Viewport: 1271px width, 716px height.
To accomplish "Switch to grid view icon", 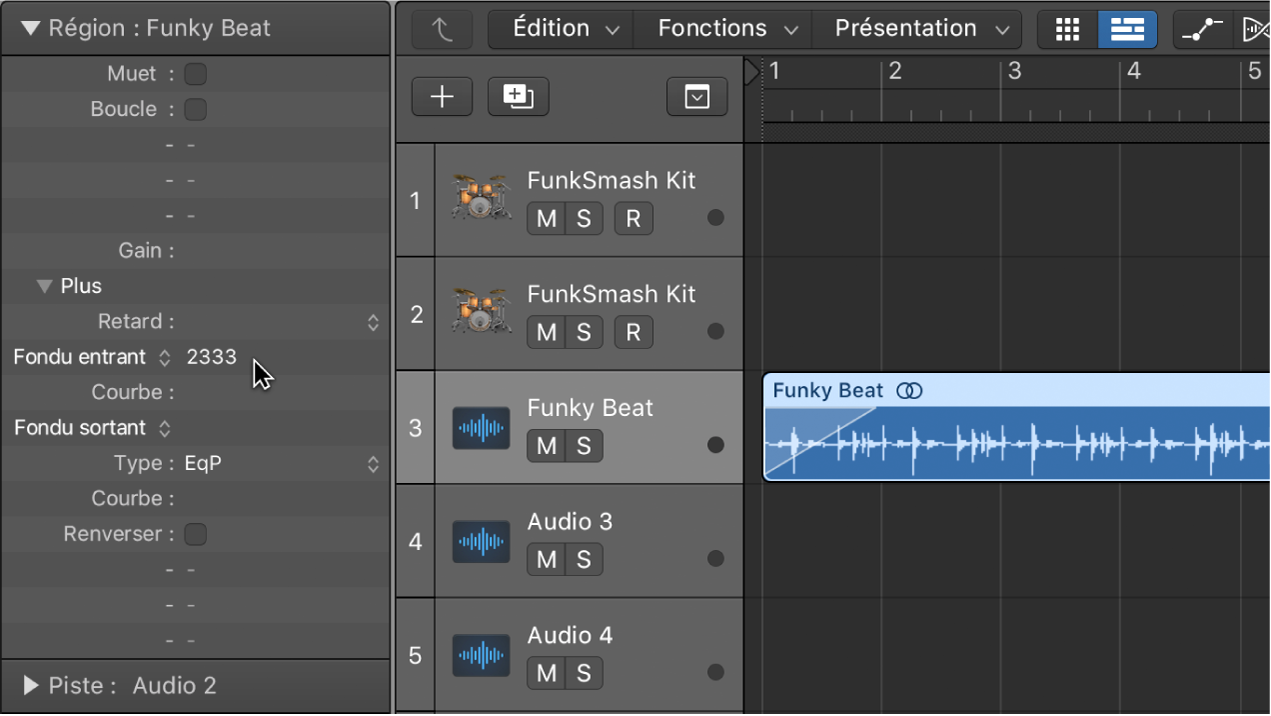I will (x=1067, y=29).
